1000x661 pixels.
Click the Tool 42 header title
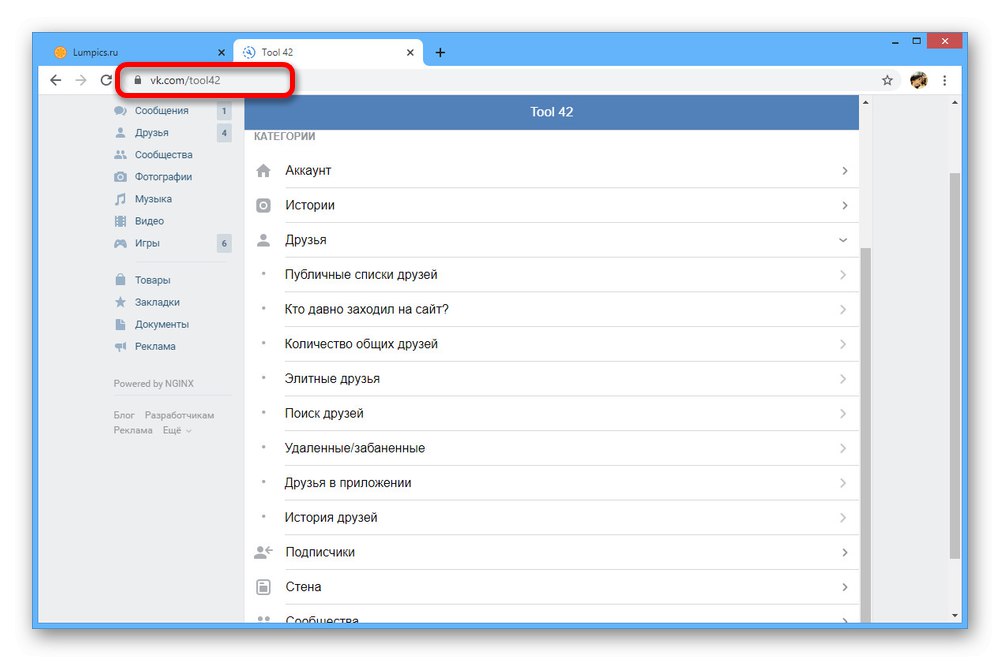click(x=552, y=112)
